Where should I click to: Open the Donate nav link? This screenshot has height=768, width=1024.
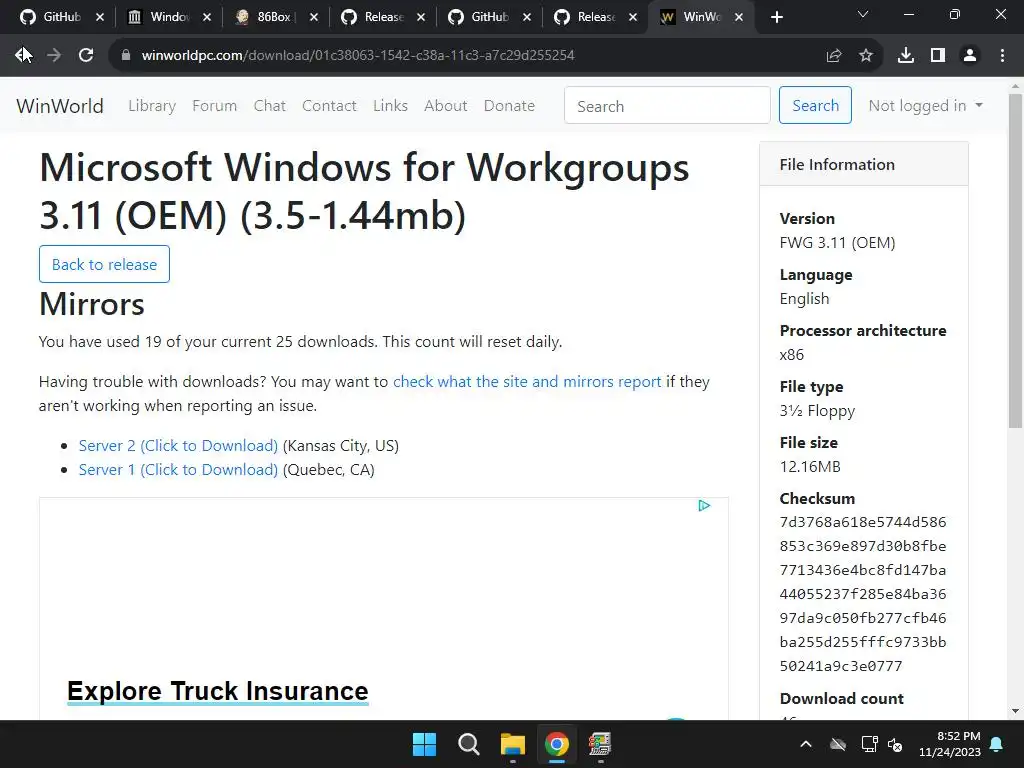[x=509, y=106]
